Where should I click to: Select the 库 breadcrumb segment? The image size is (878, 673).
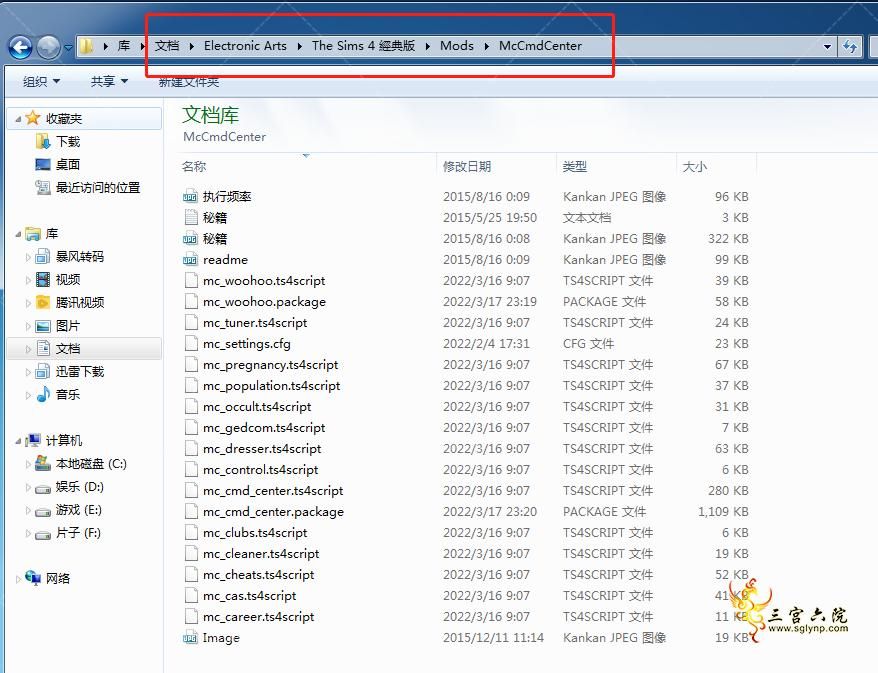124,46
